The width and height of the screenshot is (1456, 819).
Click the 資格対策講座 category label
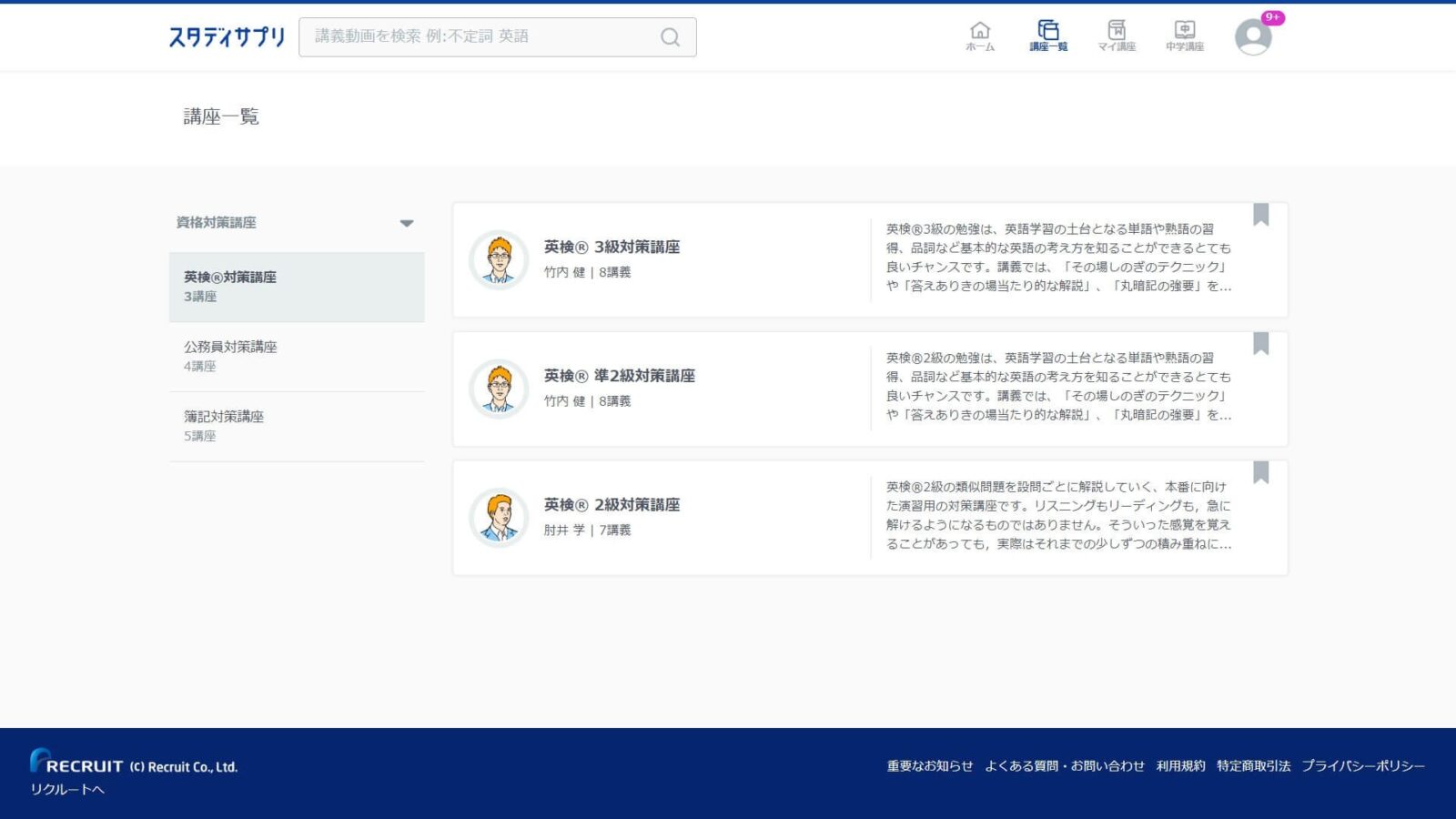[217, 223]
